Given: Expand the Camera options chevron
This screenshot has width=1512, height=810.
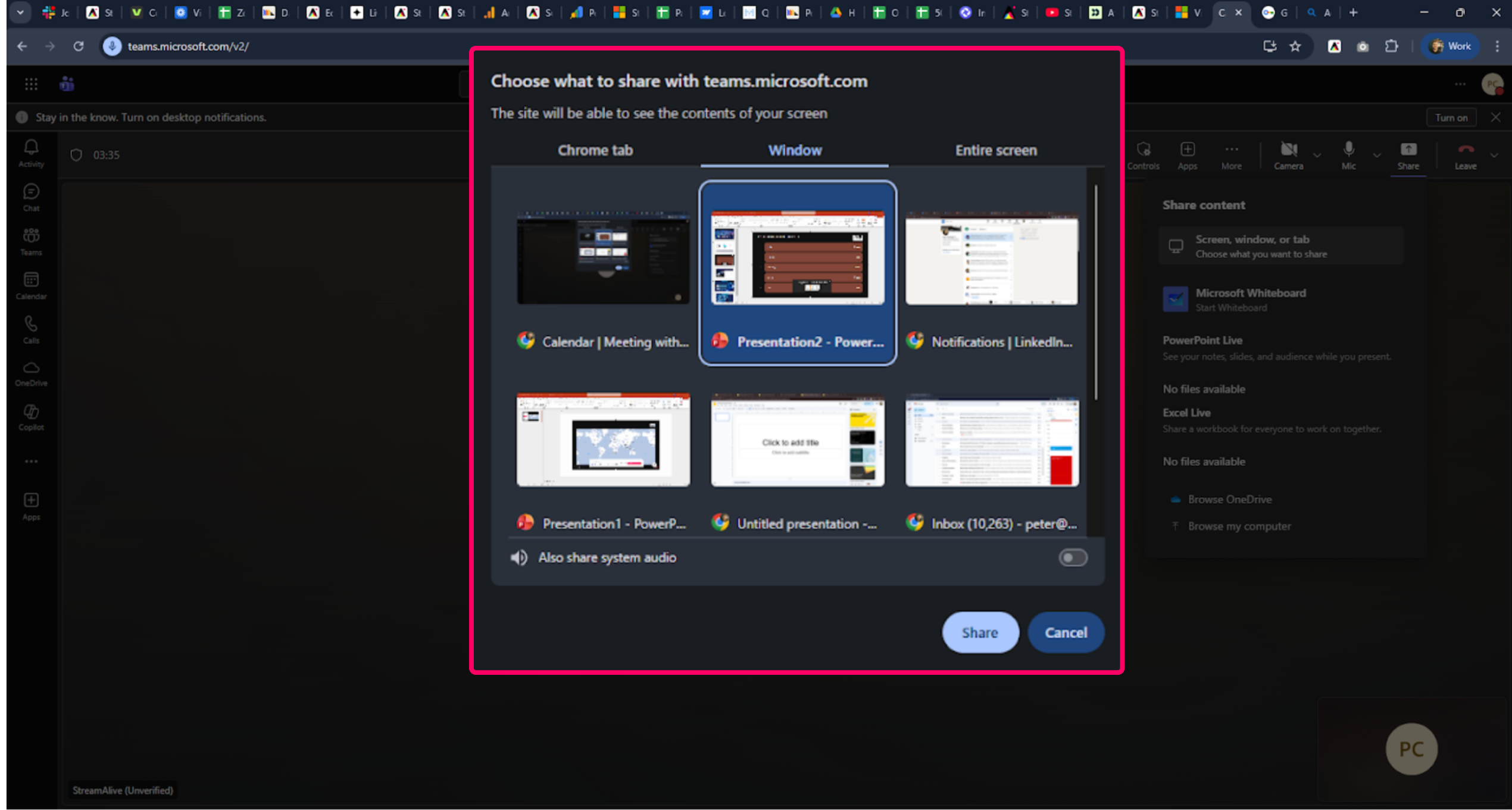Looking at the screenshot, I should [x=1317, y=155].
